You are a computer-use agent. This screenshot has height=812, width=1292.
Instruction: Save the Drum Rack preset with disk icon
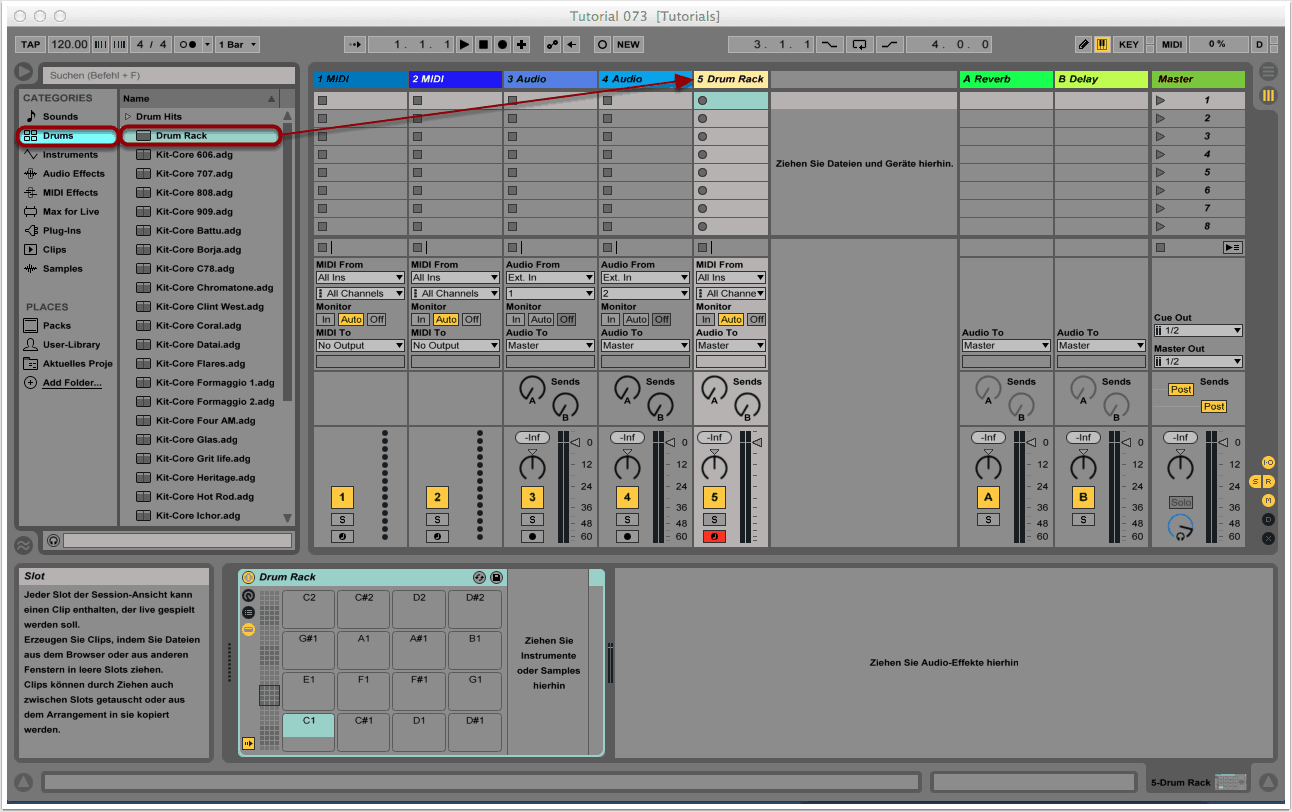(496, 578)
